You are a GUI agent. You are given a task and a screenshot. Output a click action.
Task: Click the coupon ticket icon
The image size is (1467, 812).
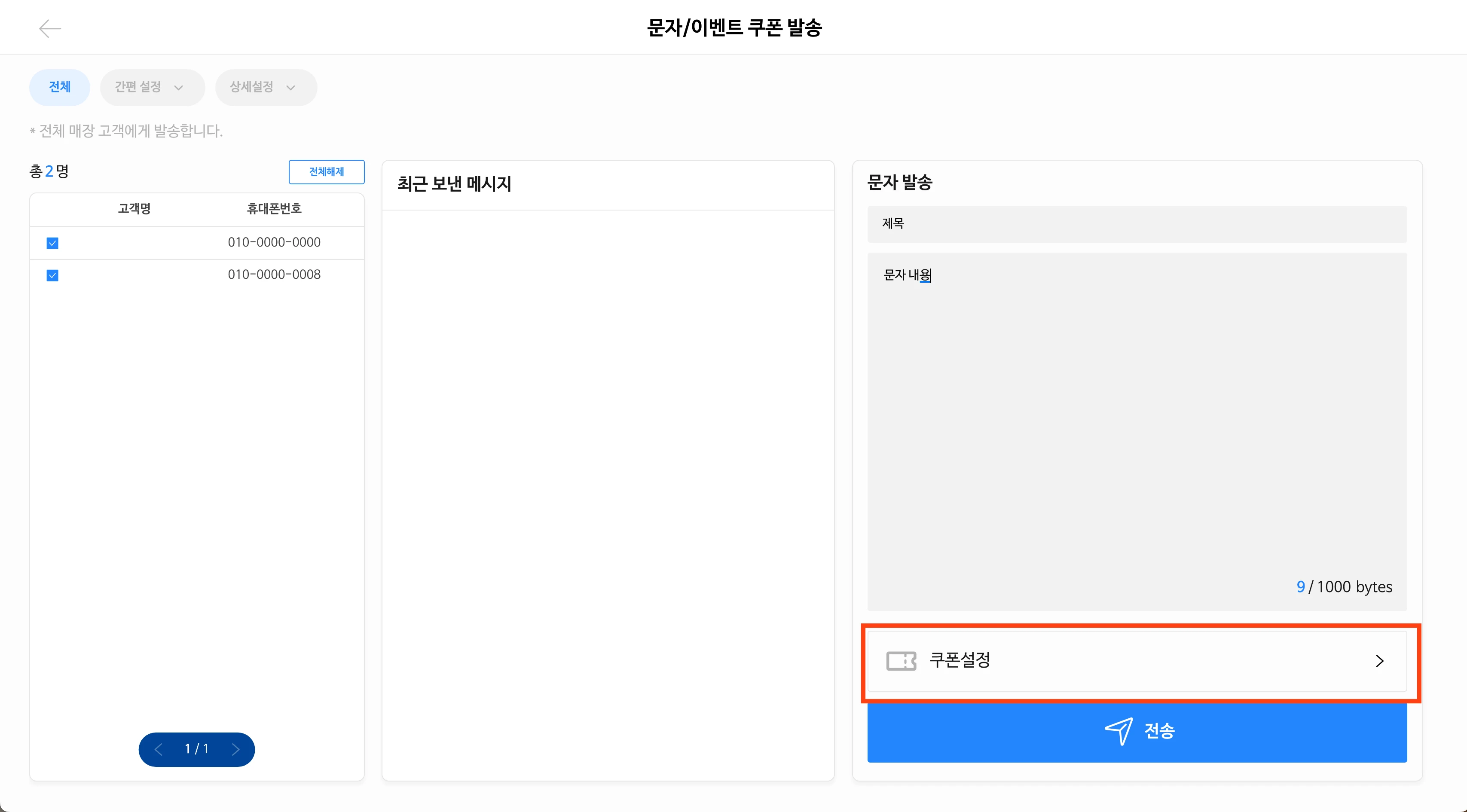click(901, 661)
